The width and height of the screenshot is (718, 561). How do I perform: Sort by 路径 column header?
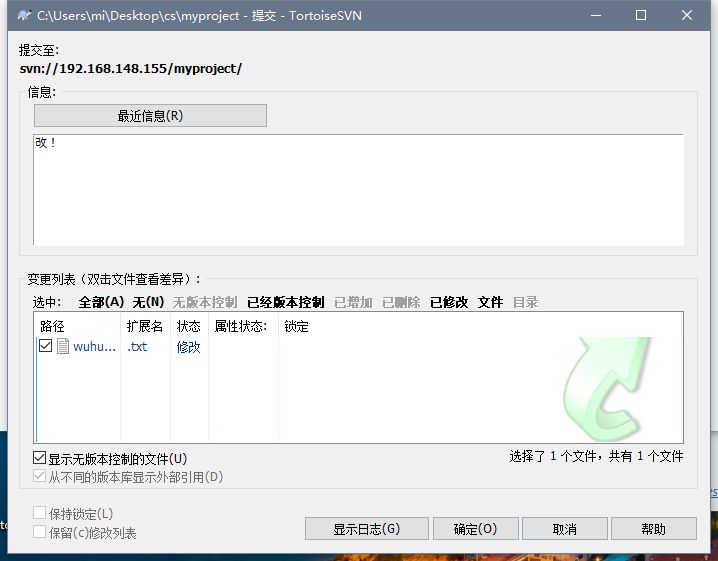pyautogui.click(x=77, y=326)
